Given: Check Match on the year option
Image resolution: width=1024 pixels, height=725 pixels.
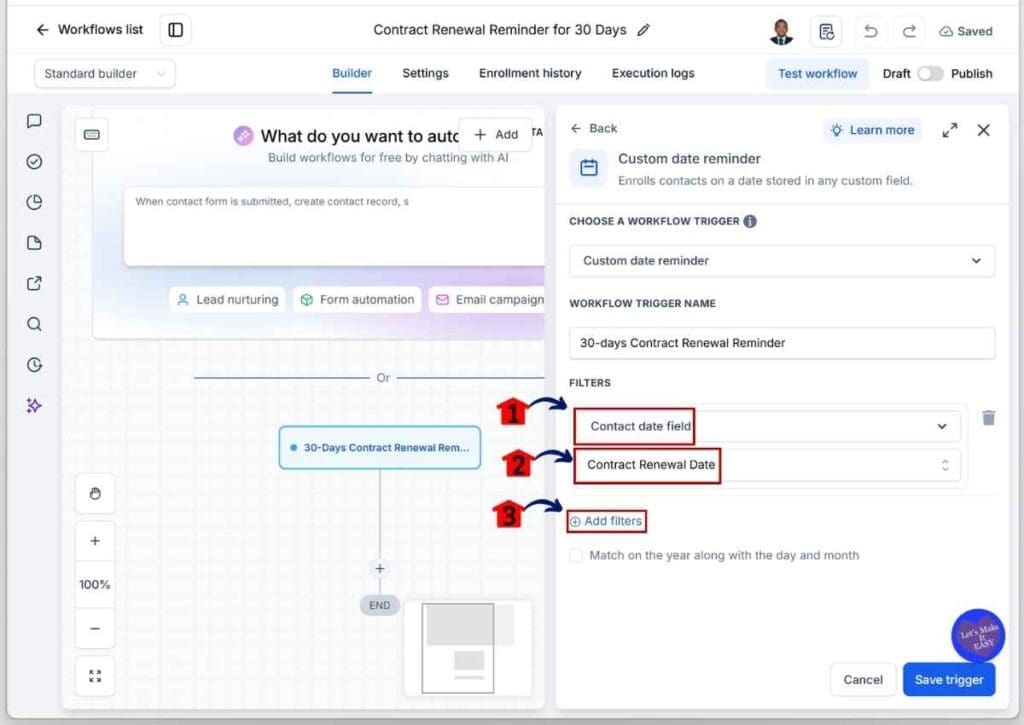Looking at the screenshot, I should coord(576,556).
